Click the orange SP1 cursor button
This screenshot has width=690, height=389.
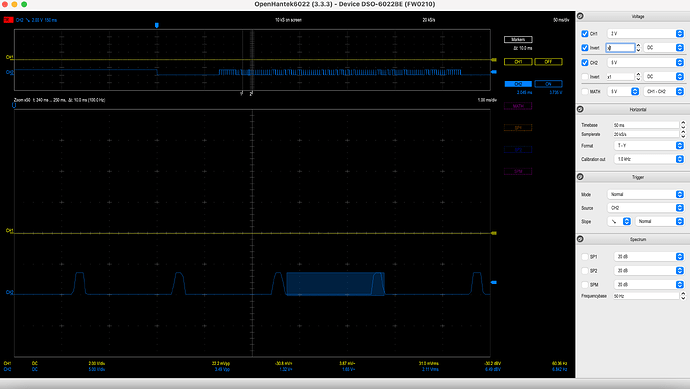(x=518, y=128)
